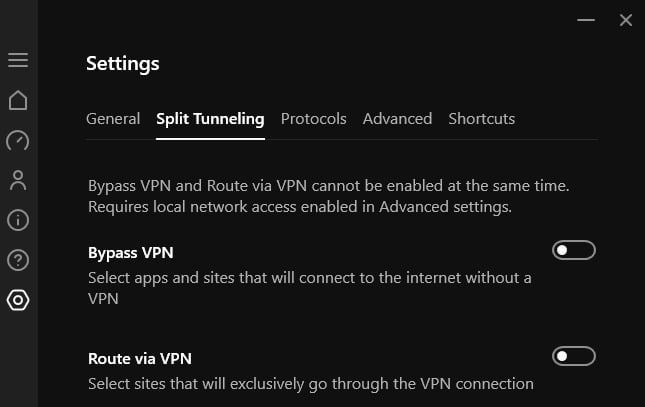This screenshot has width=645, height=407.
Task: Switch to the General tab
Action: 113,119
